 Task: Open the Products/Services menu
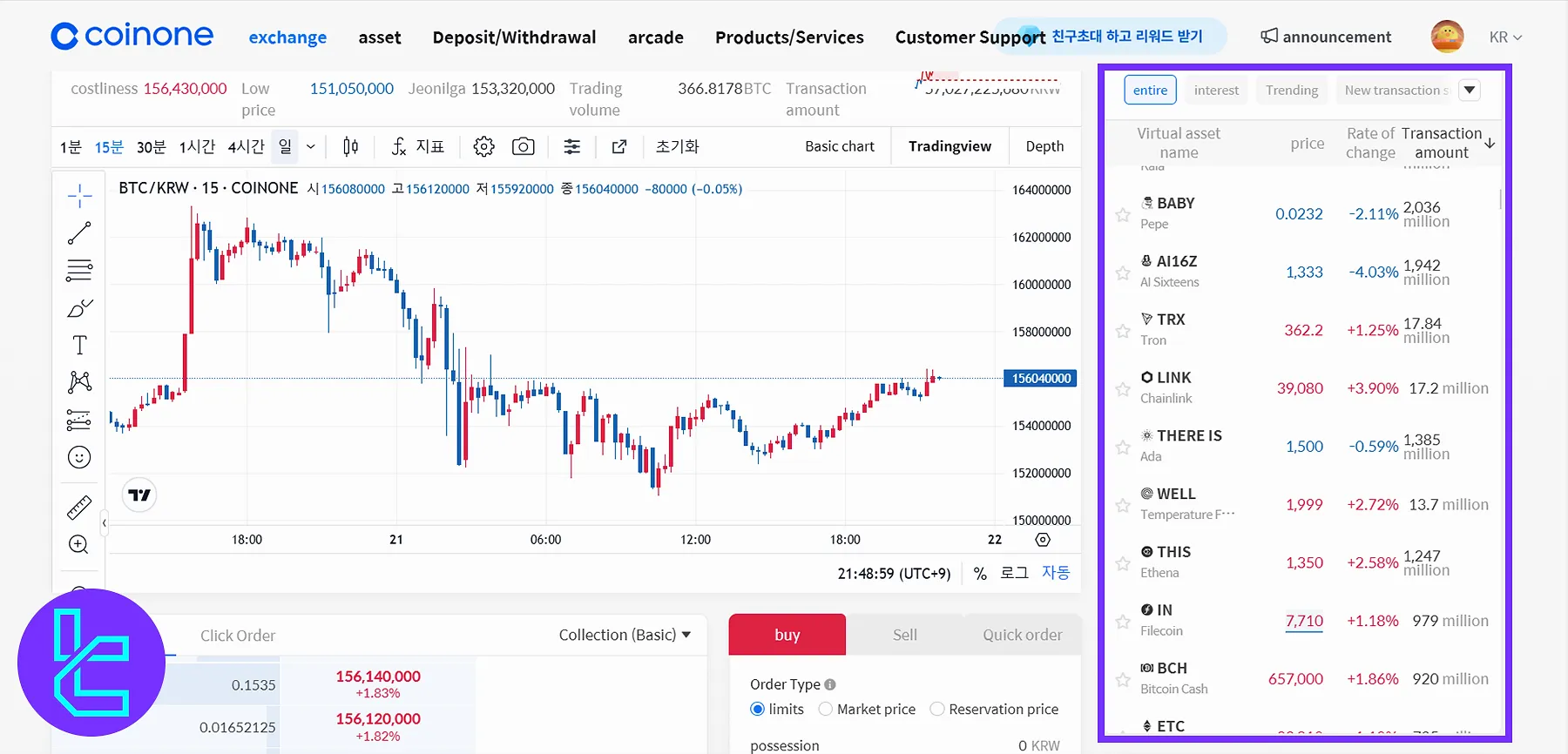point(789,37)
